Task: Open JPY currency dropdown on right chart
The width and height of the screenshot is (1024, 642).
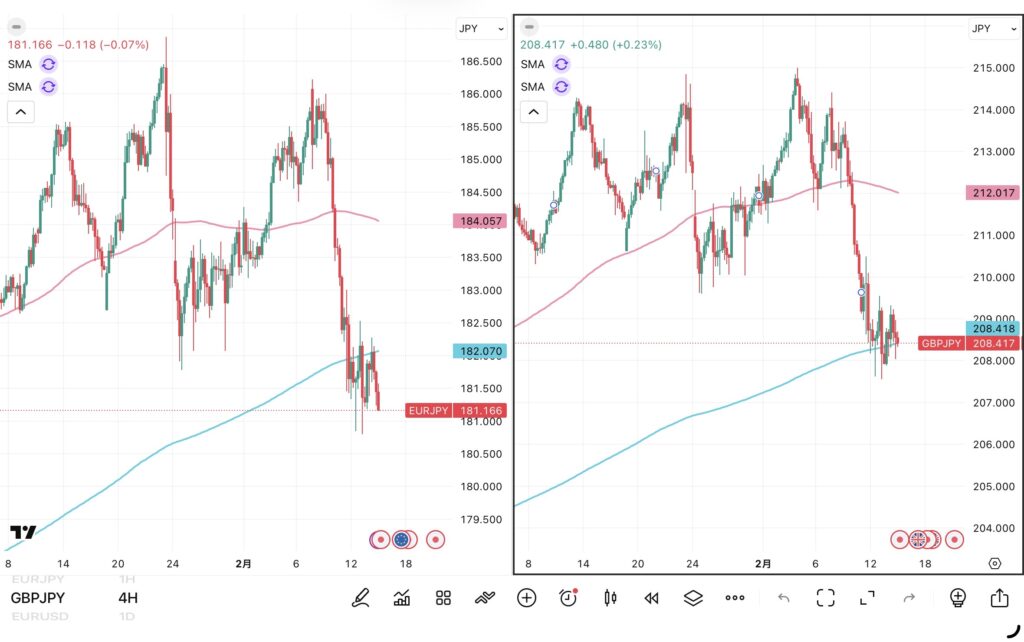Action: [993, 28]
